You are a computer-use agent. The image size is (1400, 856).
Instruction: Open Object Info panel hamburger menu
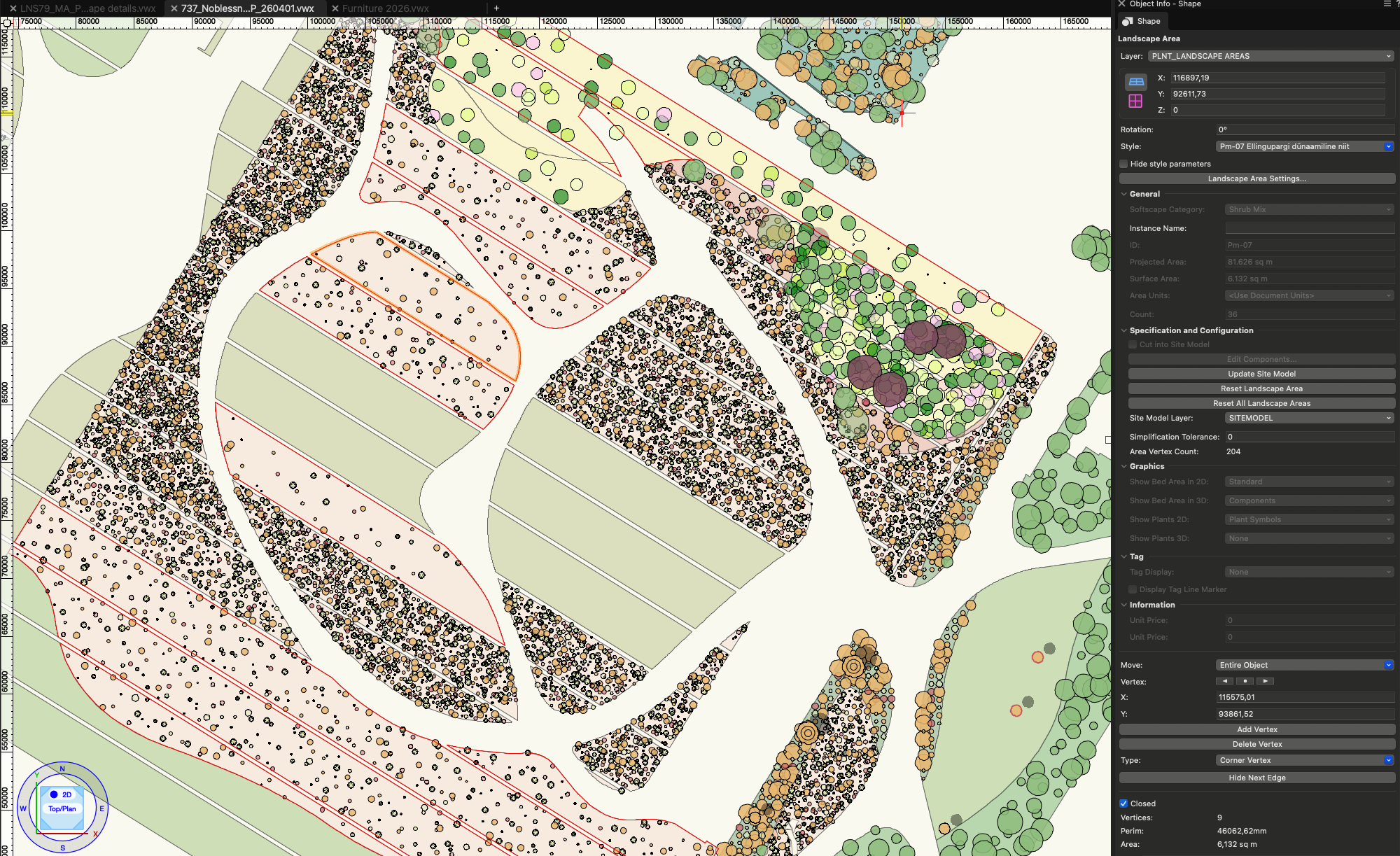coord(1387,4)
